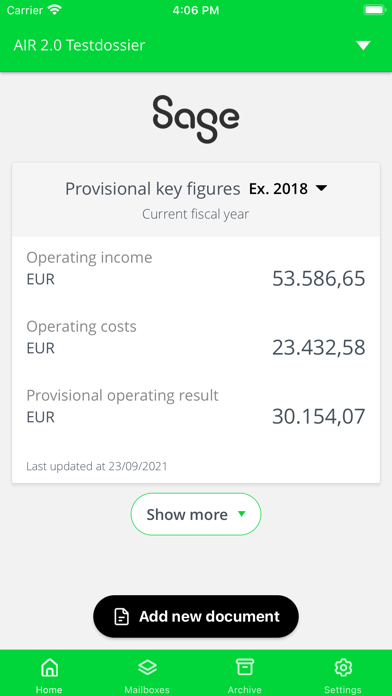Open the Settings gear icon
The width and height of the screenshot is (392, 696).
click(x=343, y=668)
